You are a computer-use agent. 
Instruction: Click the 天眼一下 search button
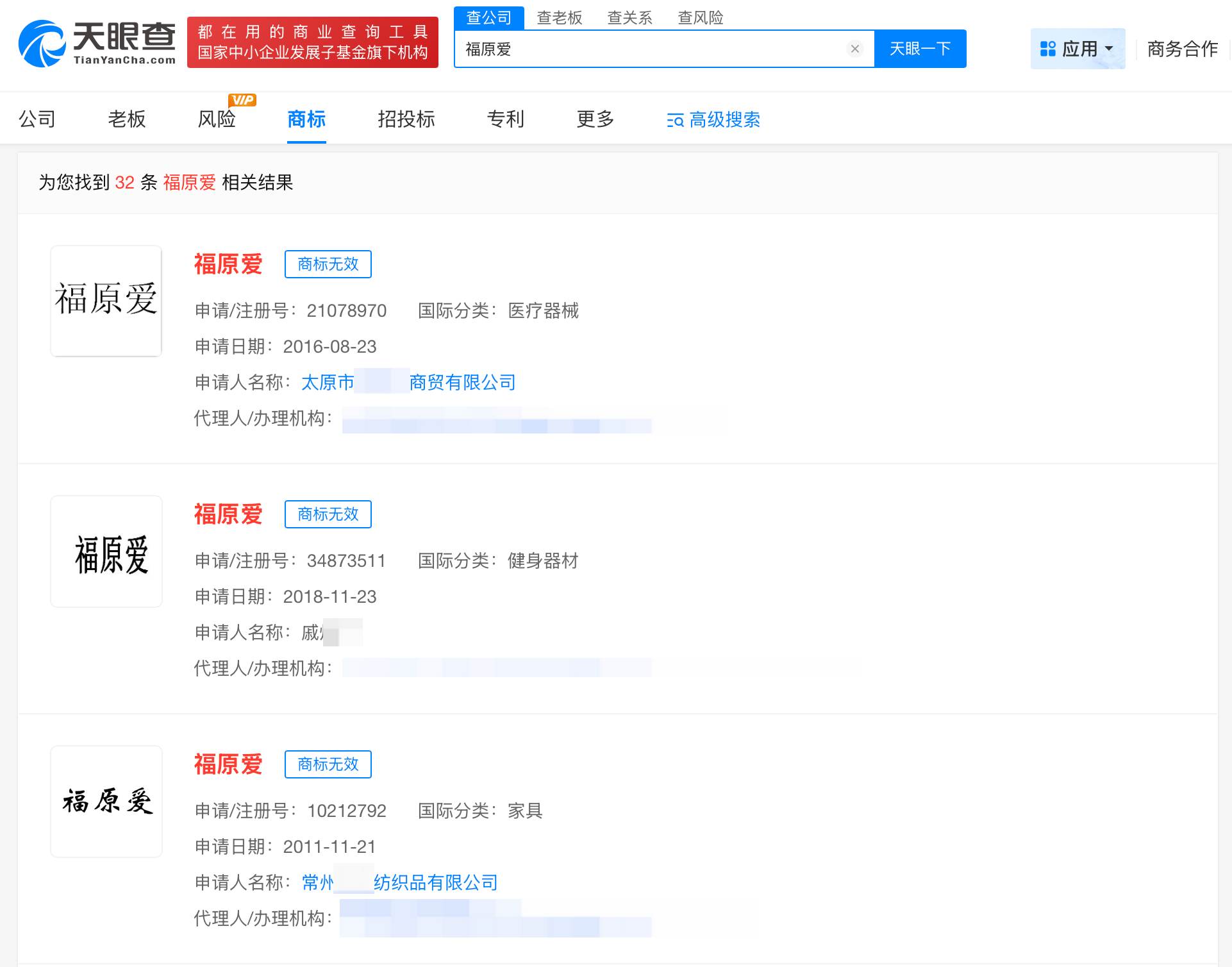(920, 48)
